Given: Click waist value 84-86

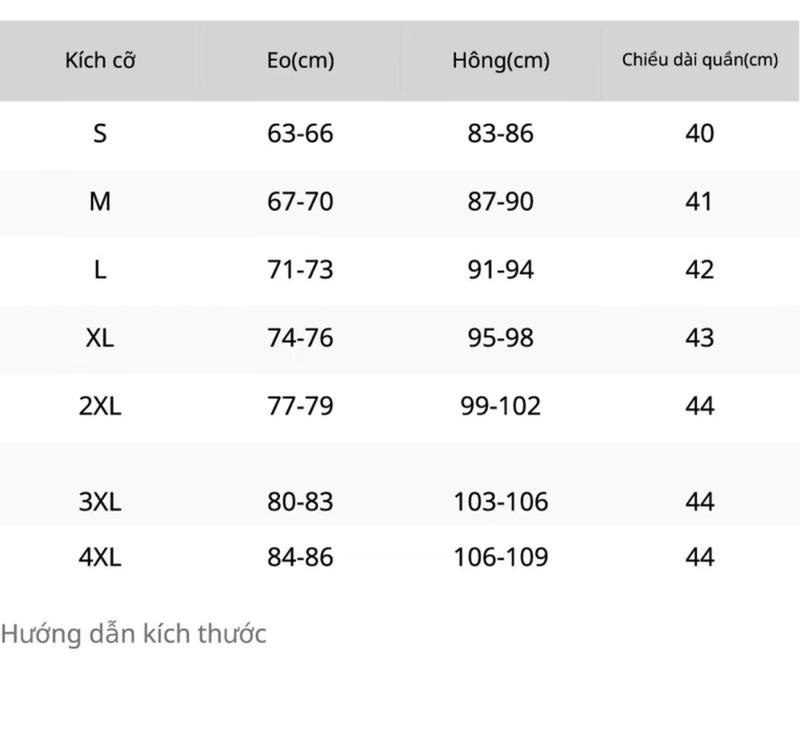Looking at the screenshot, I should point(300,556).
